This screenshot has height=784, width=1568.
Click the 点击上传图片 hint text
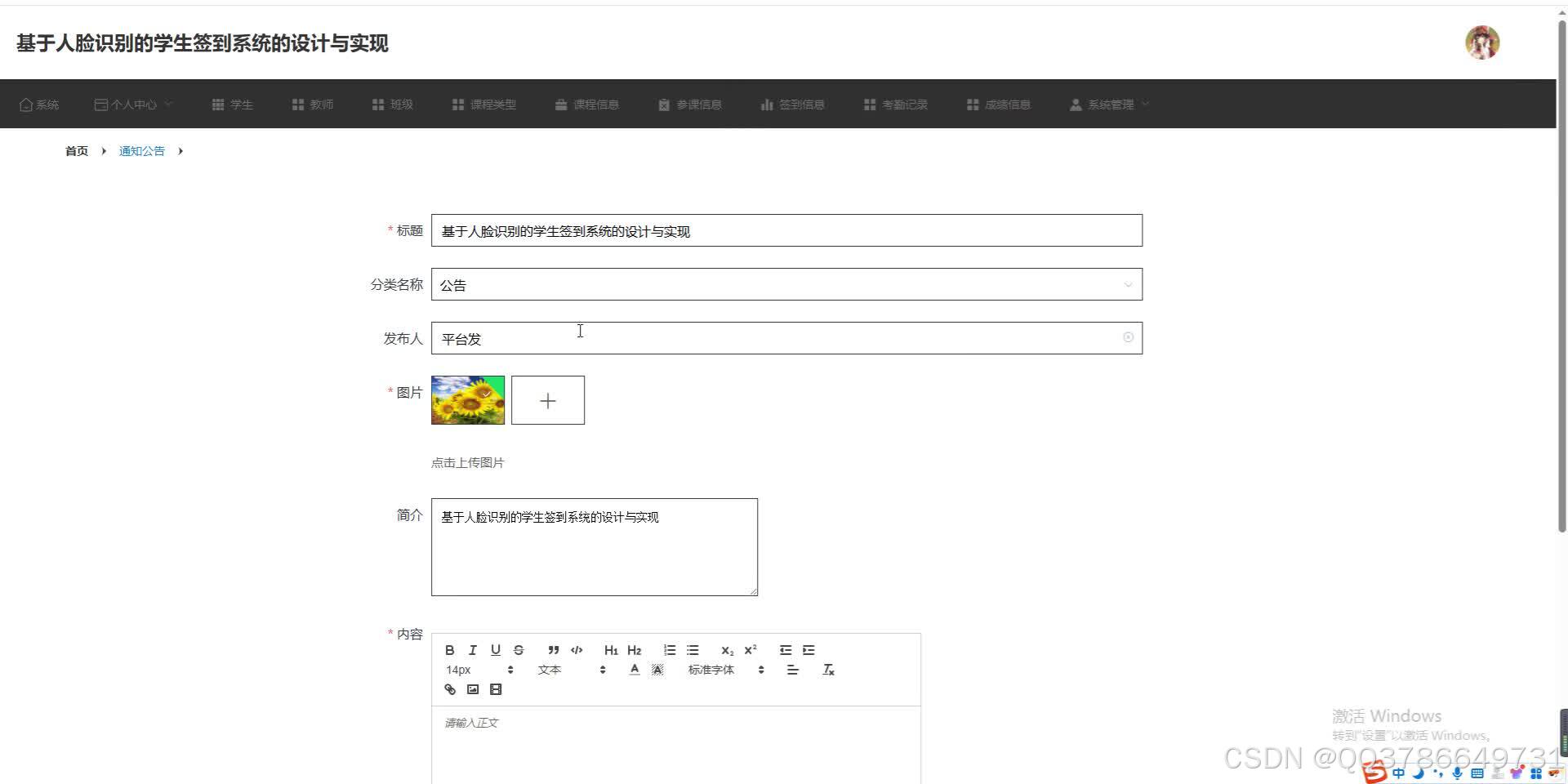point(468,463)
